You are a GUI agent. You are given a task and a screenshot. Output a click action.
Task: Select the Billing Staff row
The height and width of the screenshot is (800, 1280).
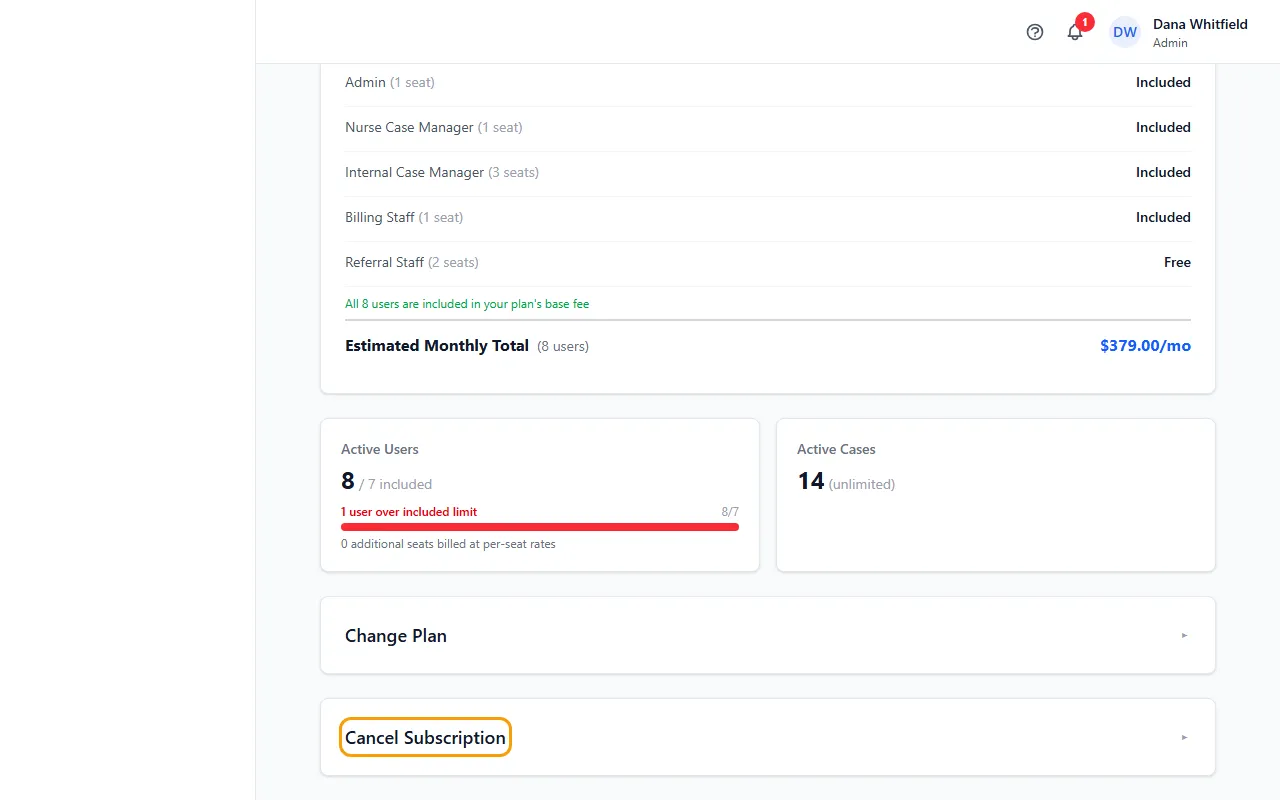point(768,217)
